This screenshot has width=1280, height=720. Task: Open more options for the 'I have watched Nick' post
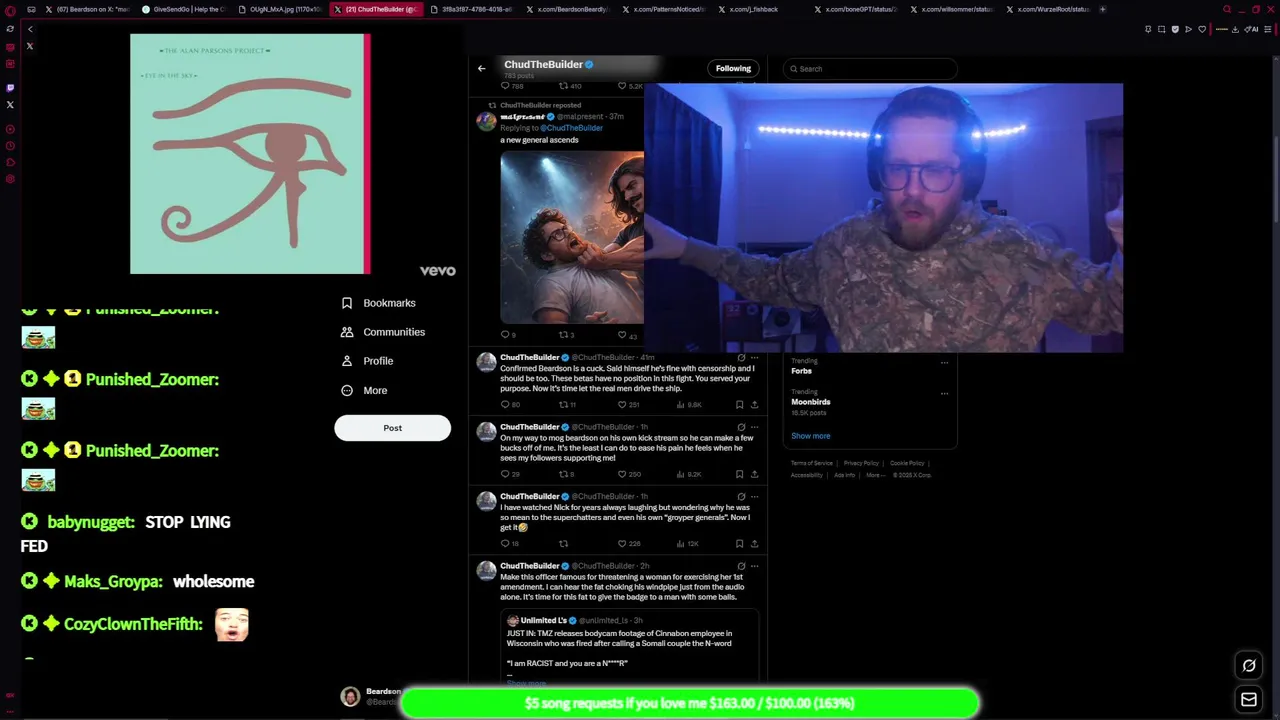tap(755, 496)
